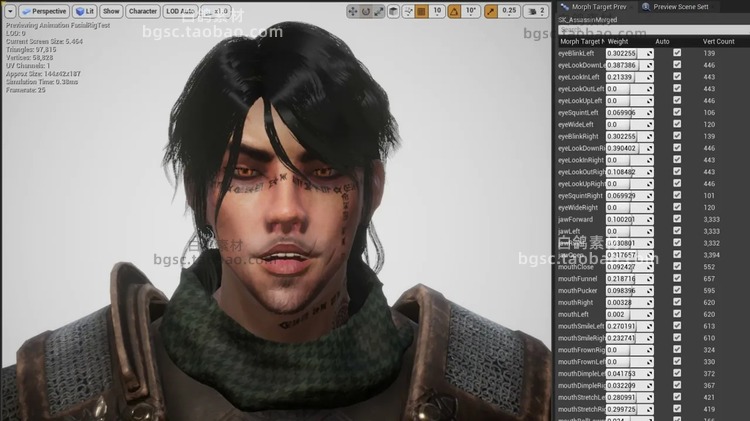The height and width of the screenshot is (421, 750).
Task: Select the mouthStretchLeft morph target row
Action: [653, 397]
